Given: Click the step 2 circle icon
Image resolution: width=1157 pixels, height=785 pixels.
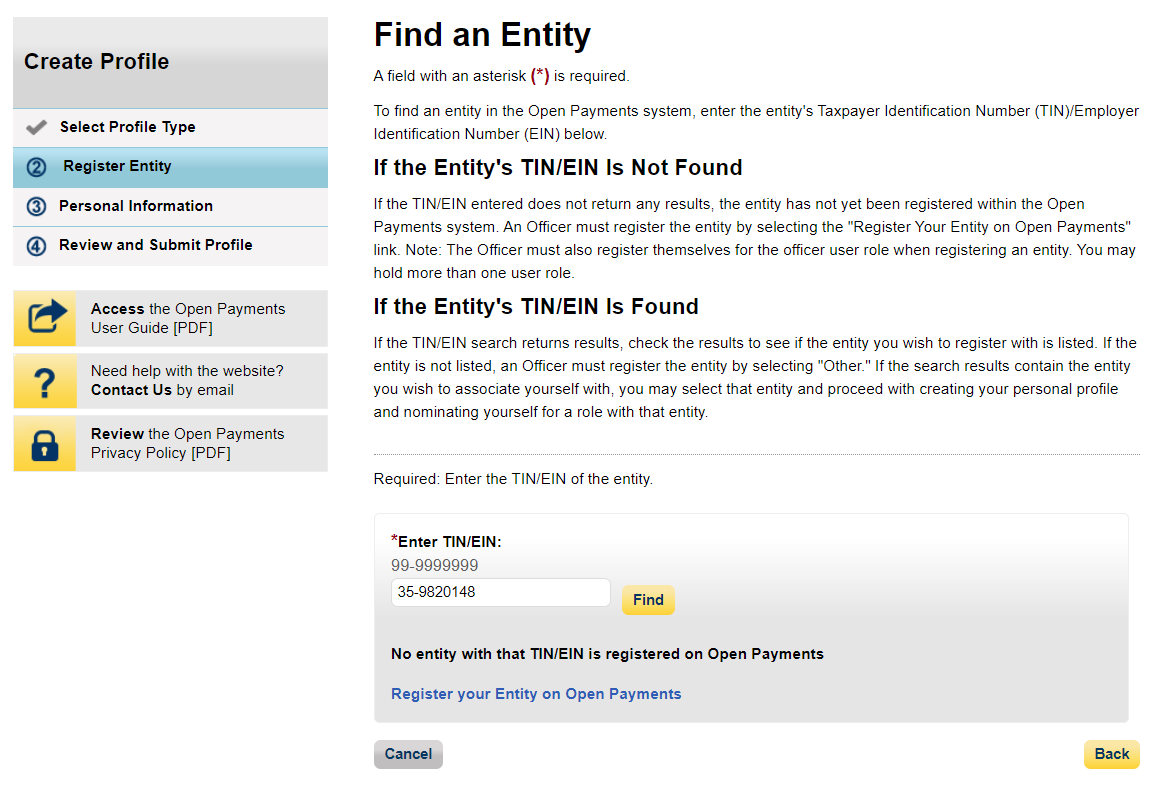Looking at the screenshot, I should [37, 167].
